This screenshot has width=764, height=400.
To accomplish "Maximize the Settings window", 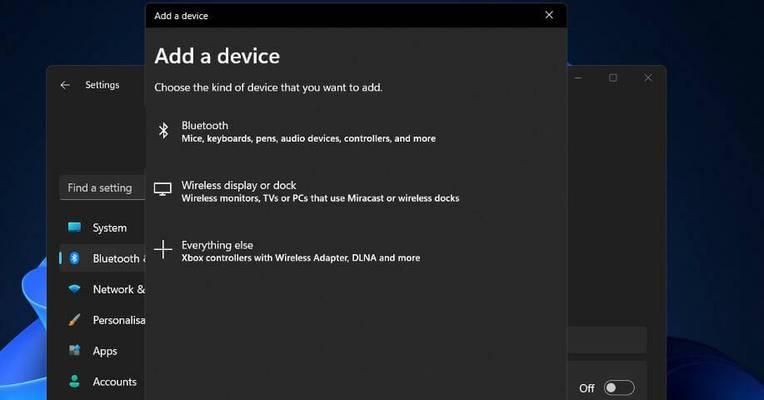I will (x=613, y=78).
